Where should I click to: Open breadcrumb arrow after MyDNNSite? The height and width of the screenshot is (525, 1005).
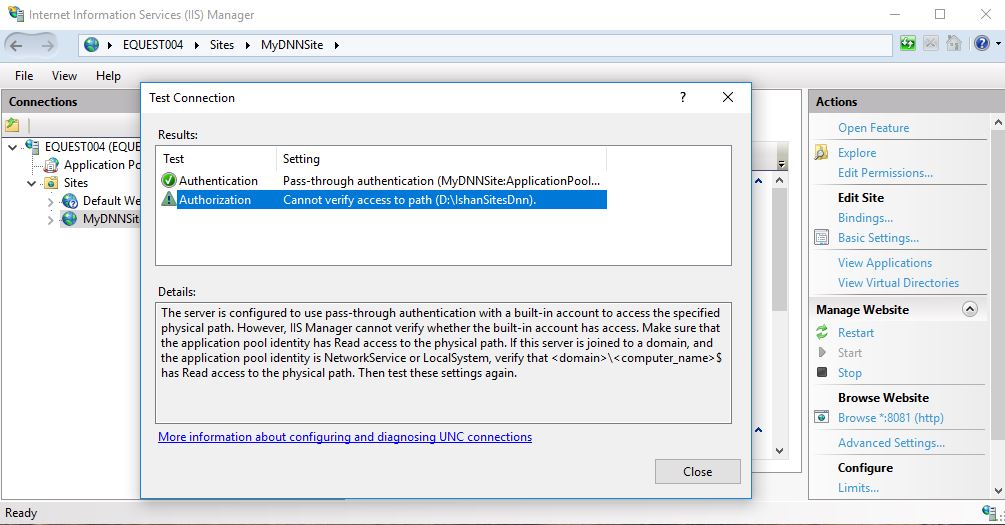pyautogui.click(x=336, y=45)
